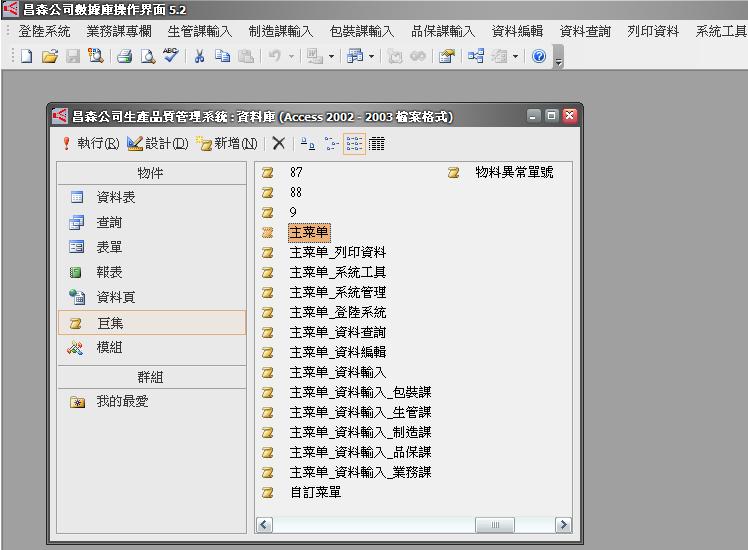748x550 pixels.
Task: Click the New document toolbar icon
Action: click(x=27, y=56)
